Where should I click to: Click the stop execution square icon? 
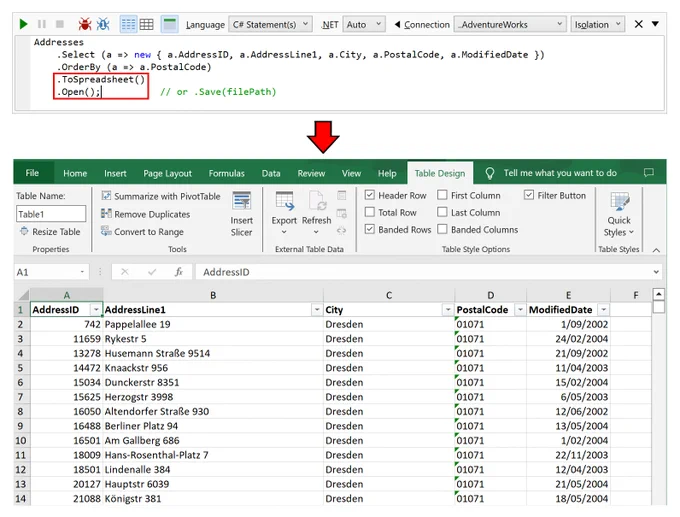[x=60, y=24]
